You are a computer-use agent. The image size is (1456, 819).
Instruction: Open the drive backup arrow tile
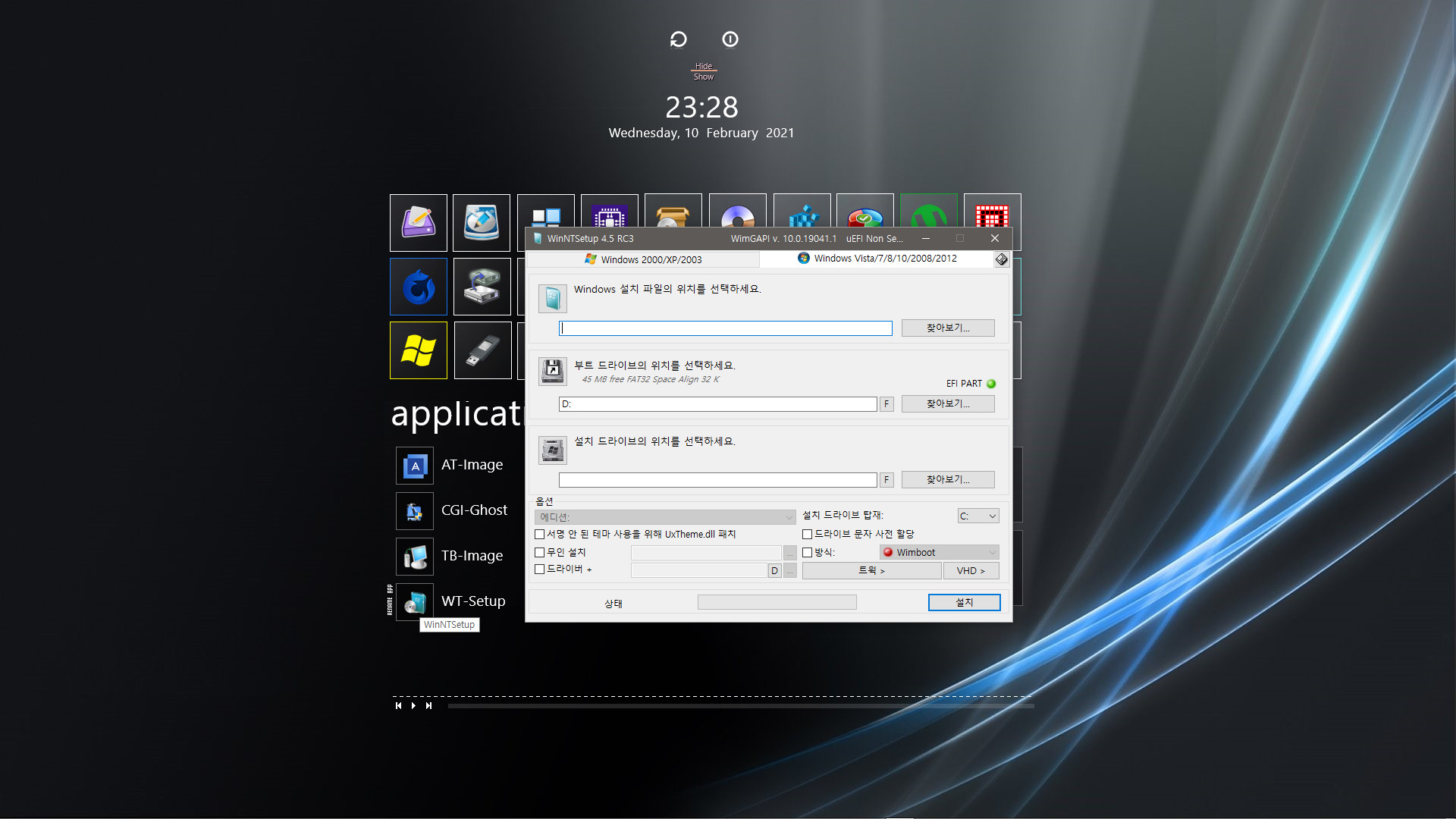[482, 287]
